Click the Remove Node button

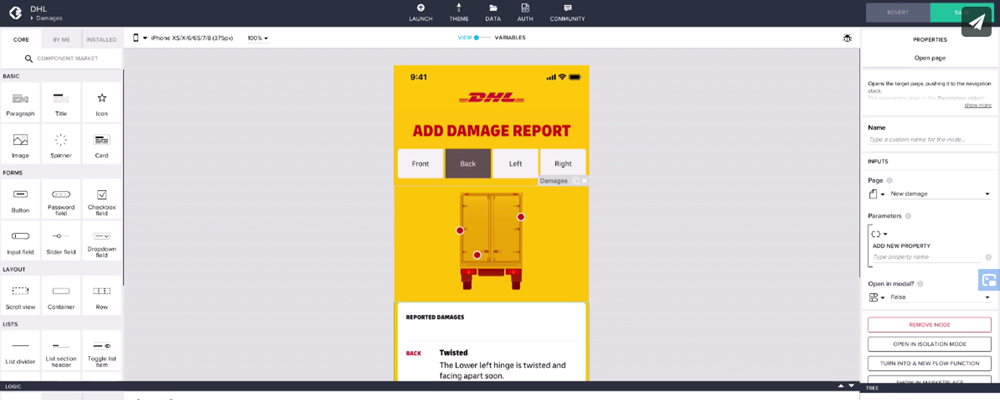929,325
